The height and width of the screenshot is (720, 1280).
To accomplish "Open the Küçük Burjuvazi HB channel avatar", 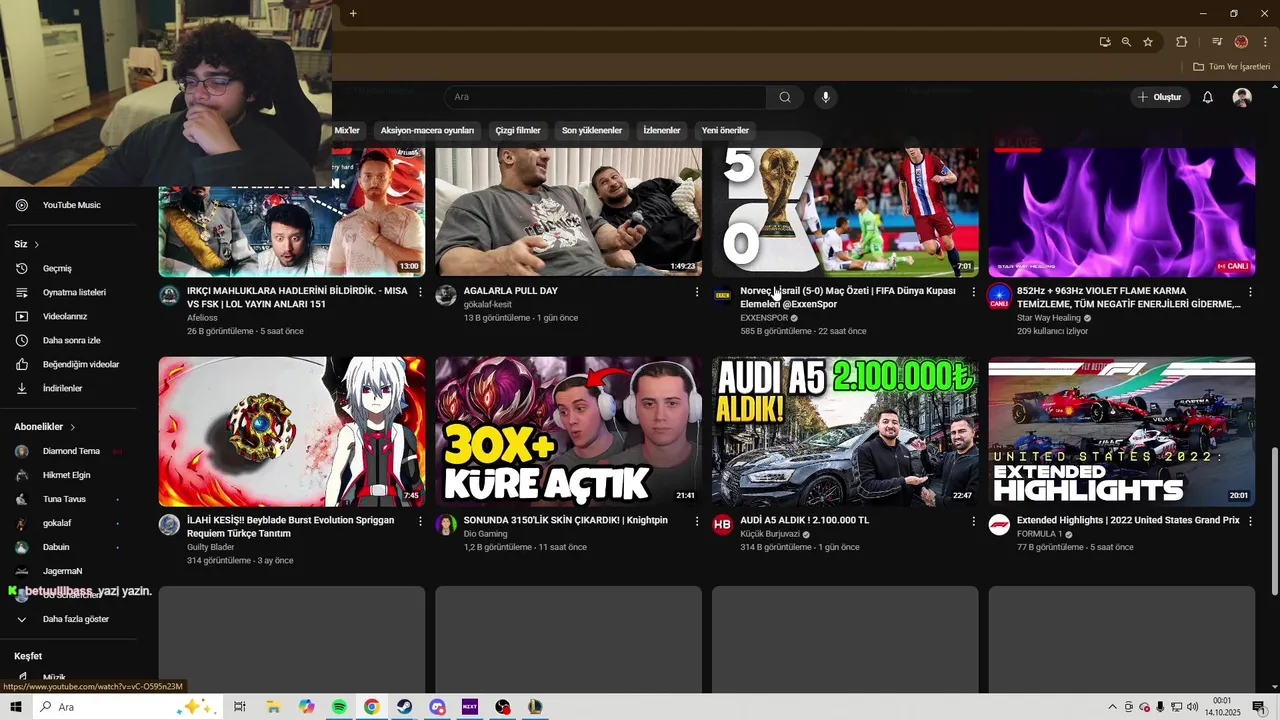I will pyautogui.click(x=722, y=525).
